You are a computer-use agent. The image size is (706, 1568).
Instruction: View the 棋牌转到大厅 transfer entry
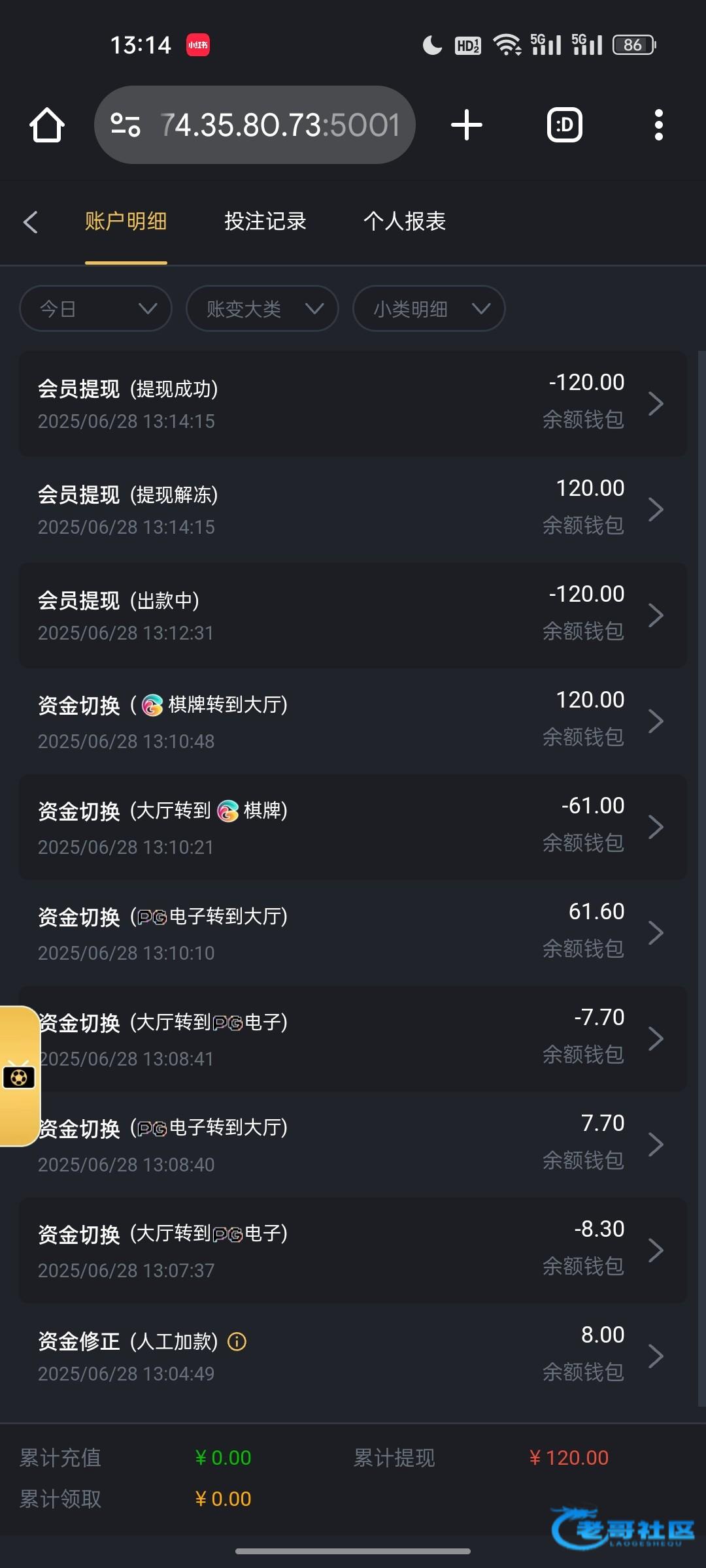click(353, 721)
